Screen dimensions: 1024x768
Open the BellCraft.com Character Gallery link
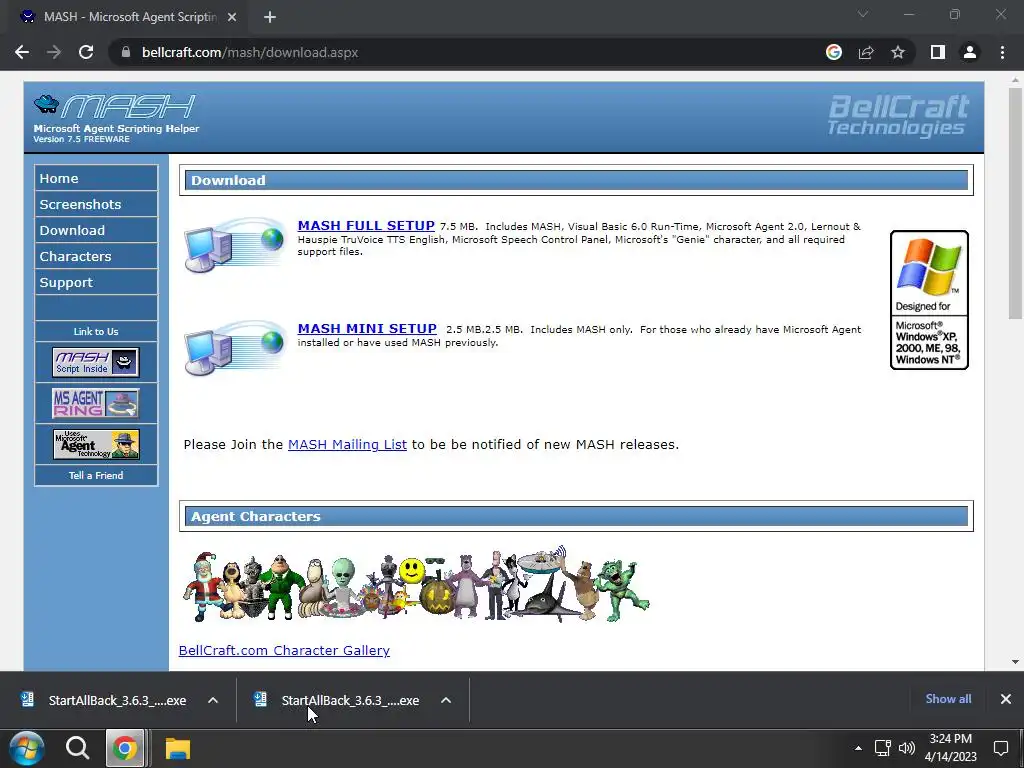click(x=284, y=650)
